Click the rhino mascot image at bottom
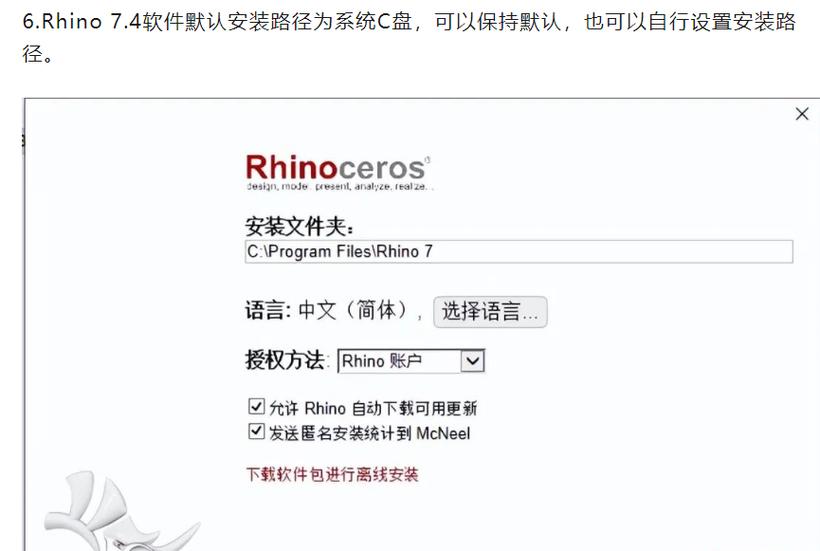This screenshot has width=820, height=551. click(x=120, y=511)
